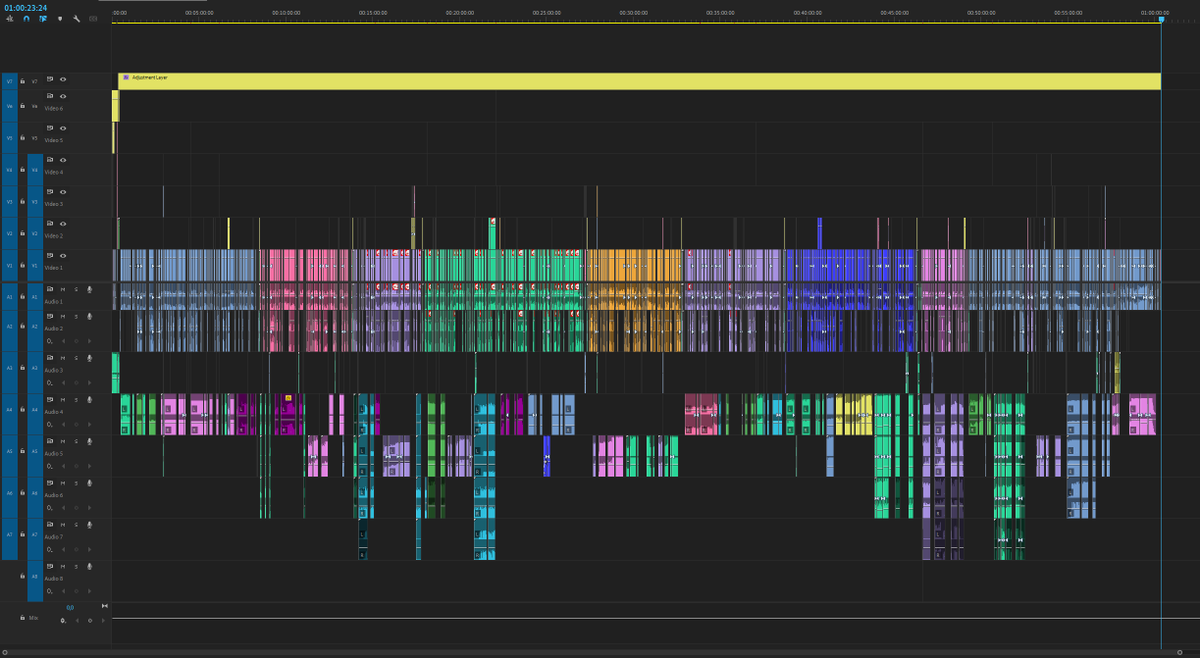Hide Video 3 track output
Image resolution: width=1200 pixels, height=658 pixels.
point(63,192)
